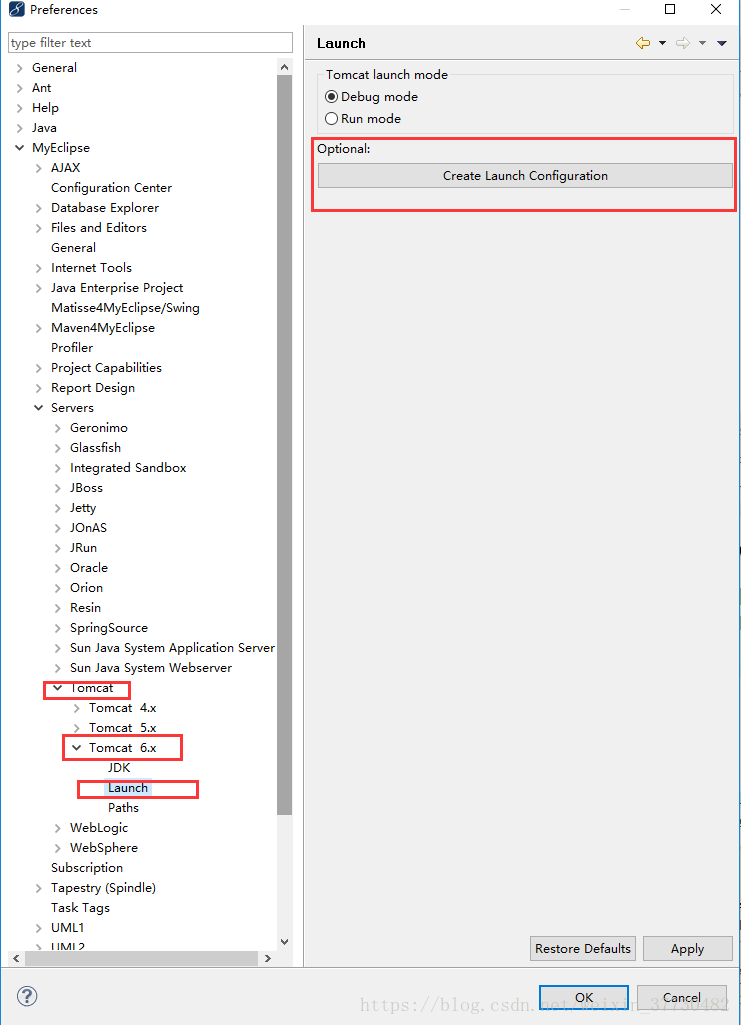Select Profiler tree item

click(x=72, y=348)
